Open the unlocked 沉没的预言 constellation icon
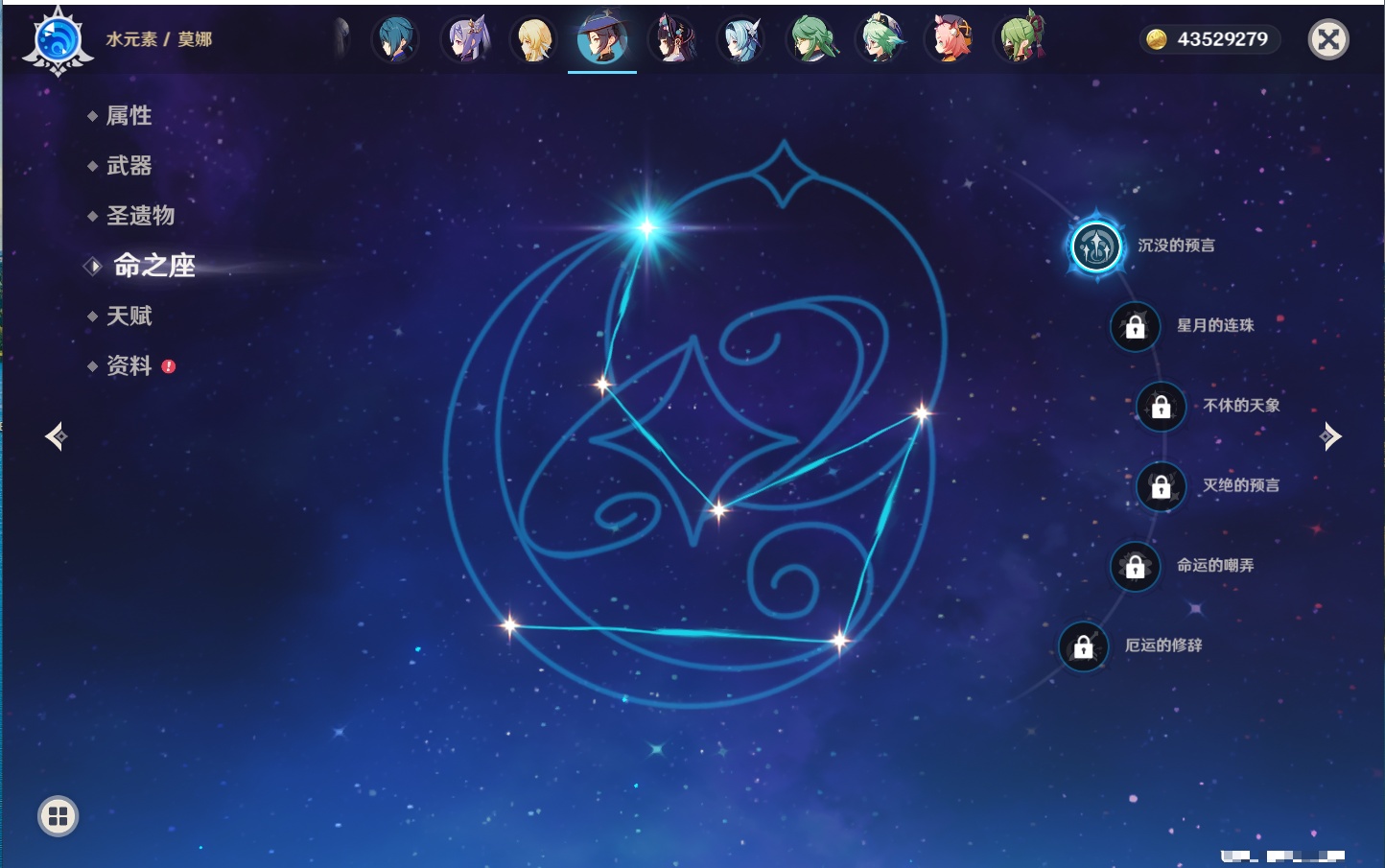The height and width of the screenshot is (868, 1385). [x=1096, y=246]
